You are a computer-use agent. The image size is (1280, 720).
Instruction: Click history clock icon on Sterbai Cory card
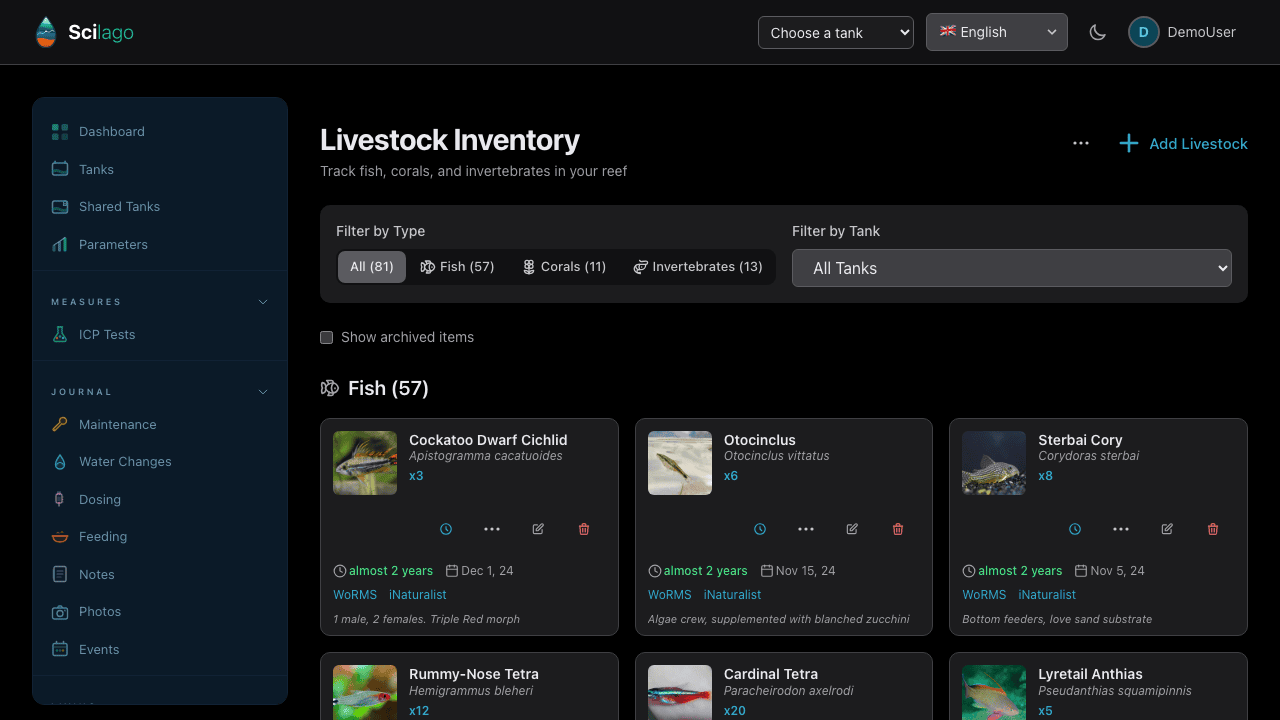[1075, 529]
